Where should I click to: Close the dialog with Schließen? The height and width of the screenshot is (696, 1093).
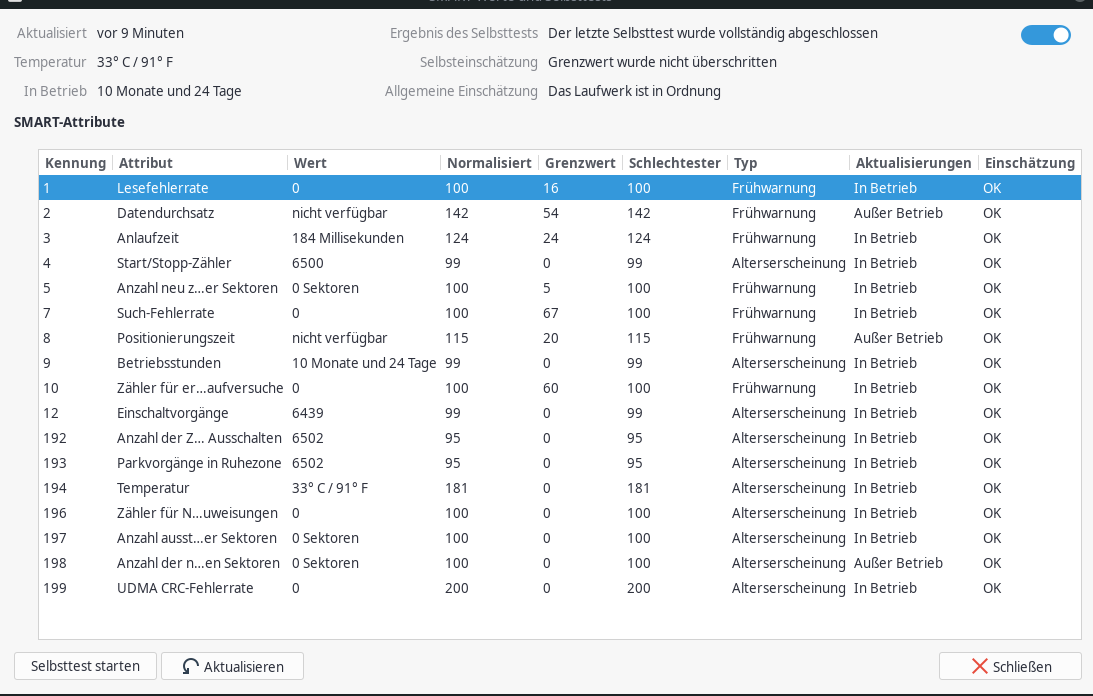point(1010,666)
